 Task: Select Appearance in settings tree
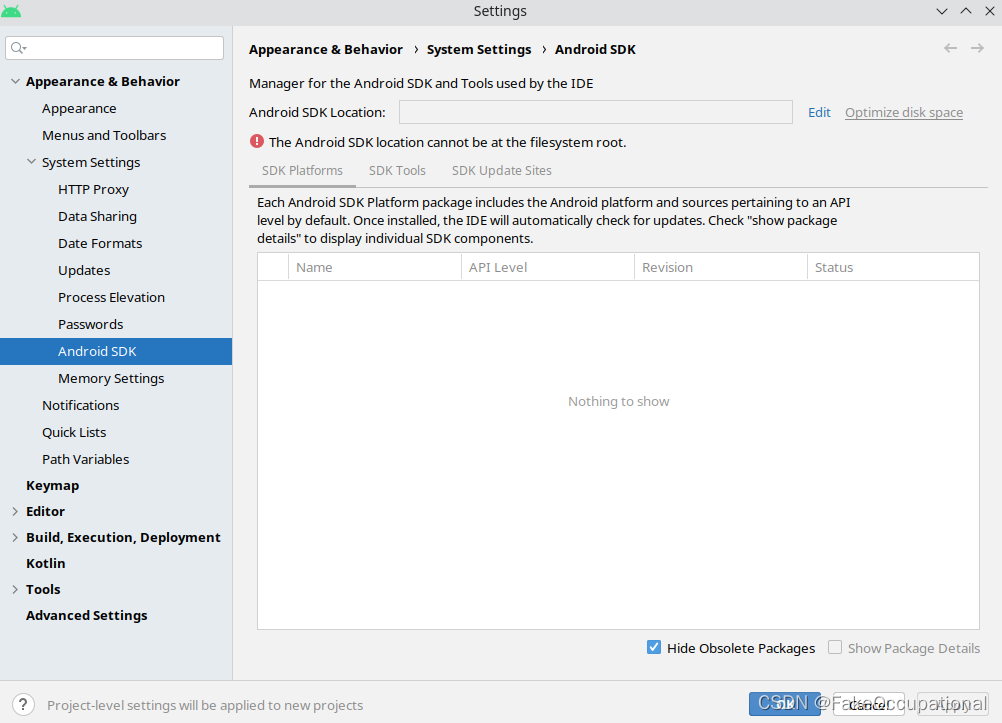tap(79, 109)
